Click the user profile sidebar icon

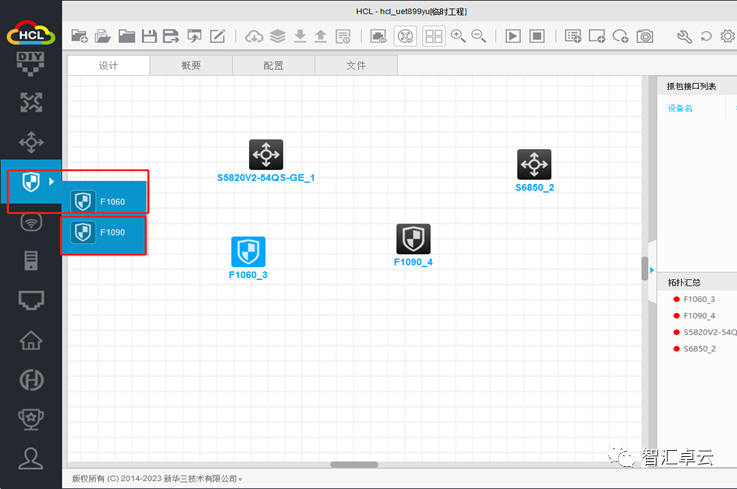coord(31,459)
